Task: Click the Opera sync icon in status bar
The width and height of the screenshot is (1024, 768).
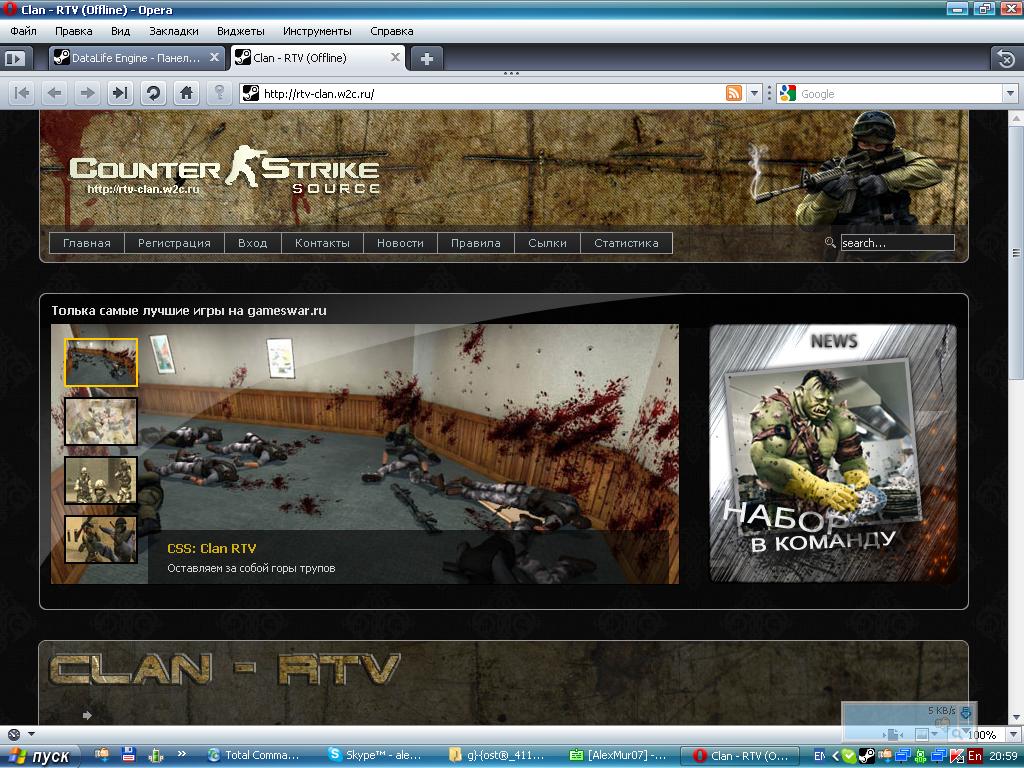Action: point(14,734)
